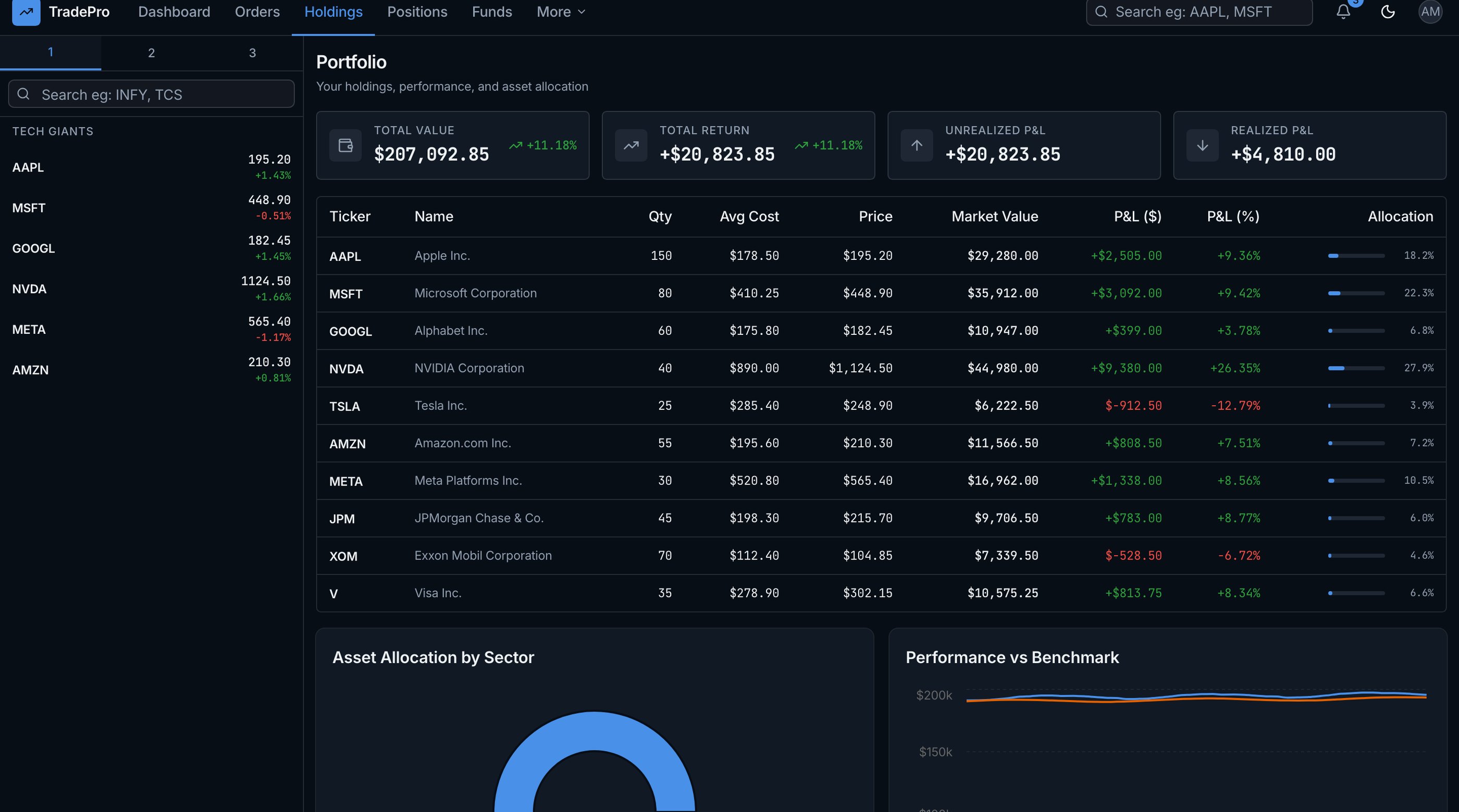The image size is (1459, 812).
Task: Click the P&L (%) column header
Action: click(1233, 216)
